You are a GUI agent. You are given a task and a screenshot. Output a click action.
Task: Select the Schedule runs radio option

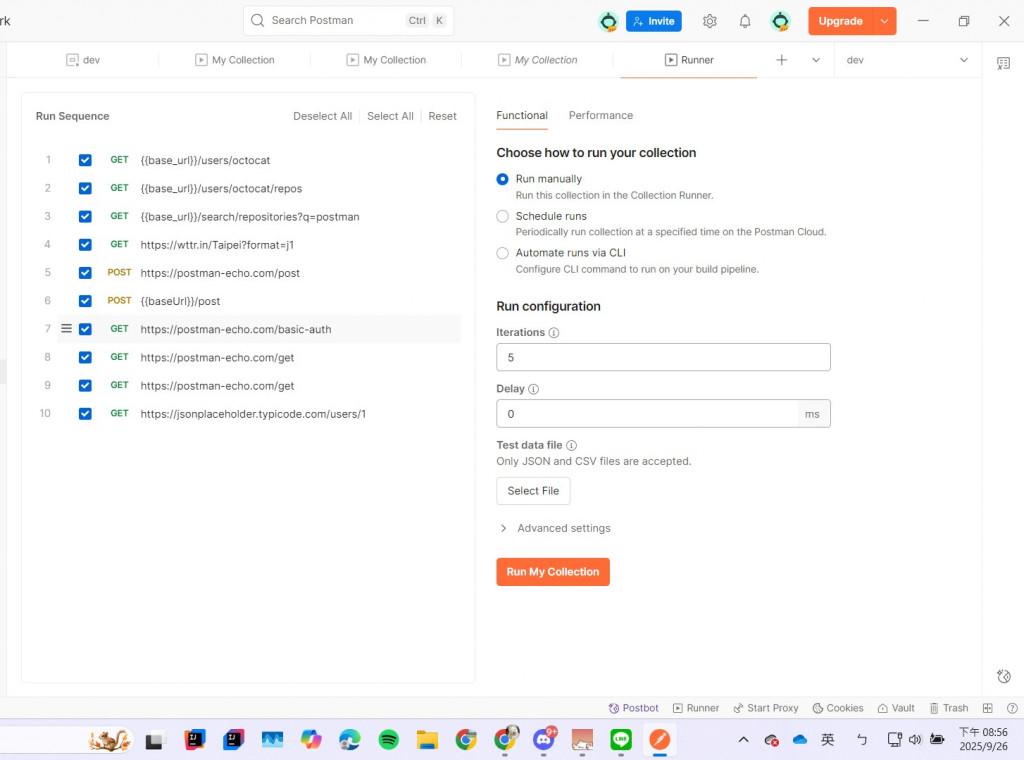click(x=502, y=216)
